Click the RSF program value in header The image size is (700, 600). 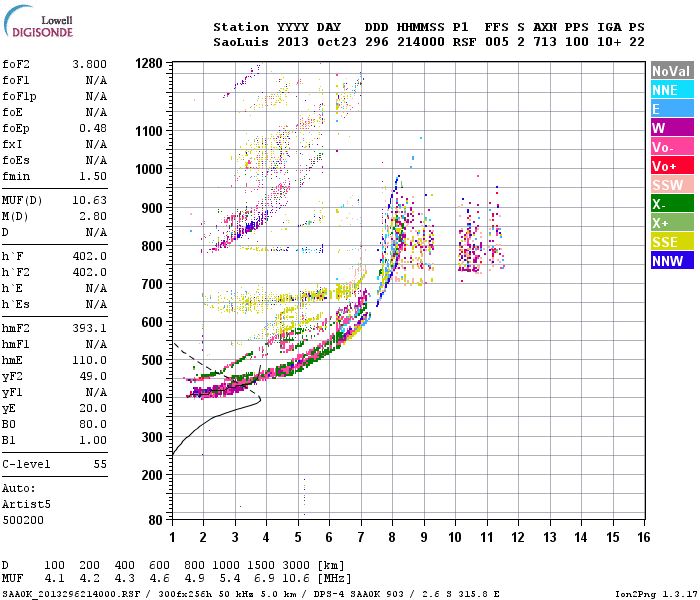point(464,42)
